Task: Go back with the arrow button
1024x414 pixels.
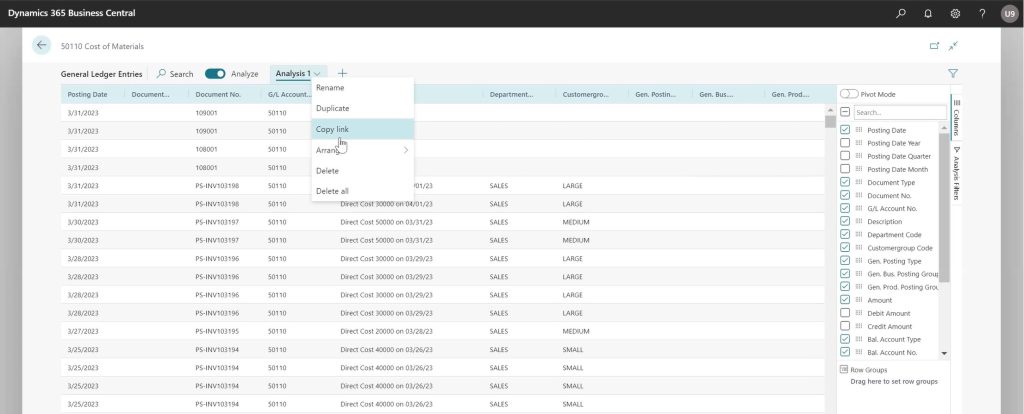Action: point(42,45)
